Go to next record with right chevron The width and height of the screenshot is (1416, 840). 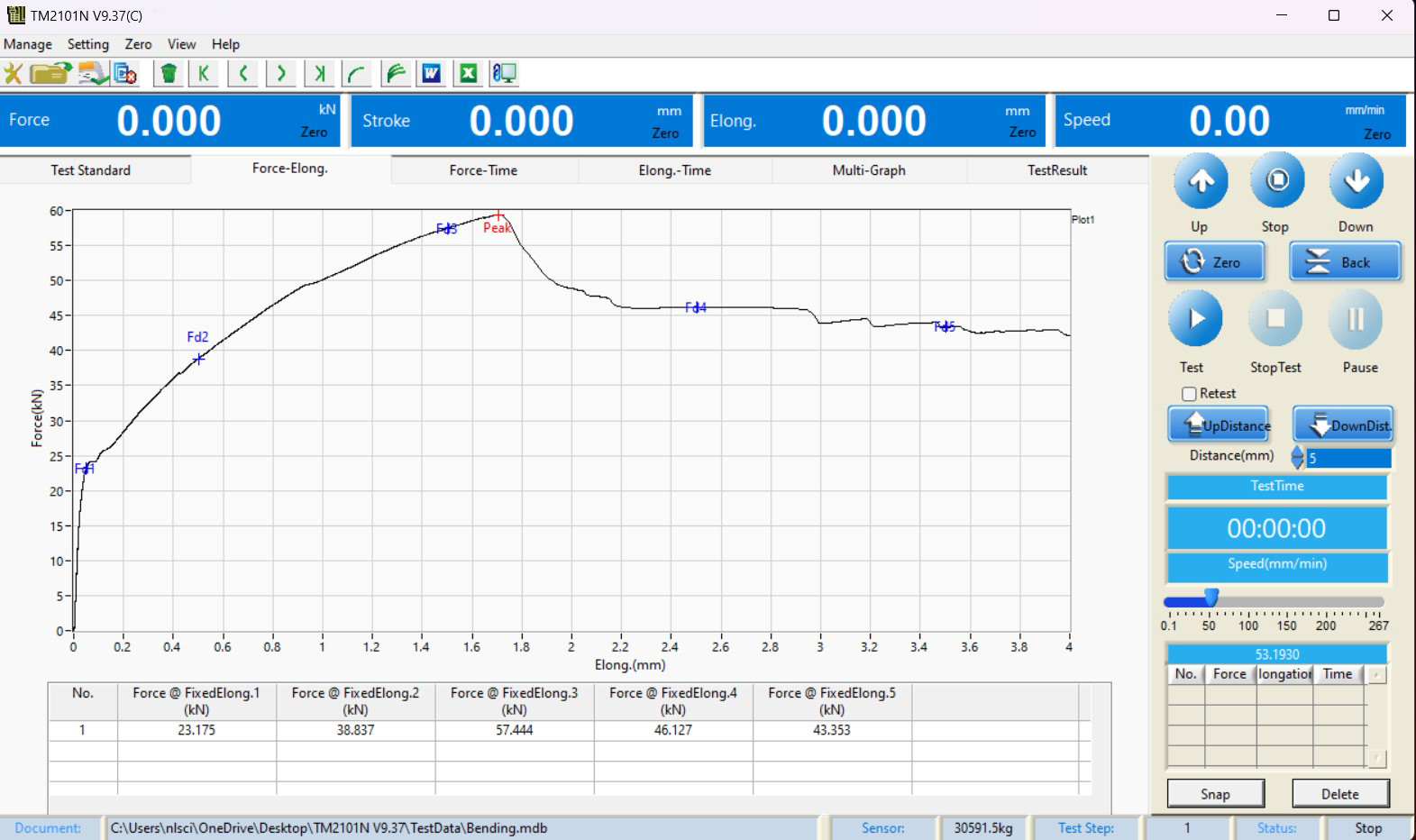tap(281, 74)
